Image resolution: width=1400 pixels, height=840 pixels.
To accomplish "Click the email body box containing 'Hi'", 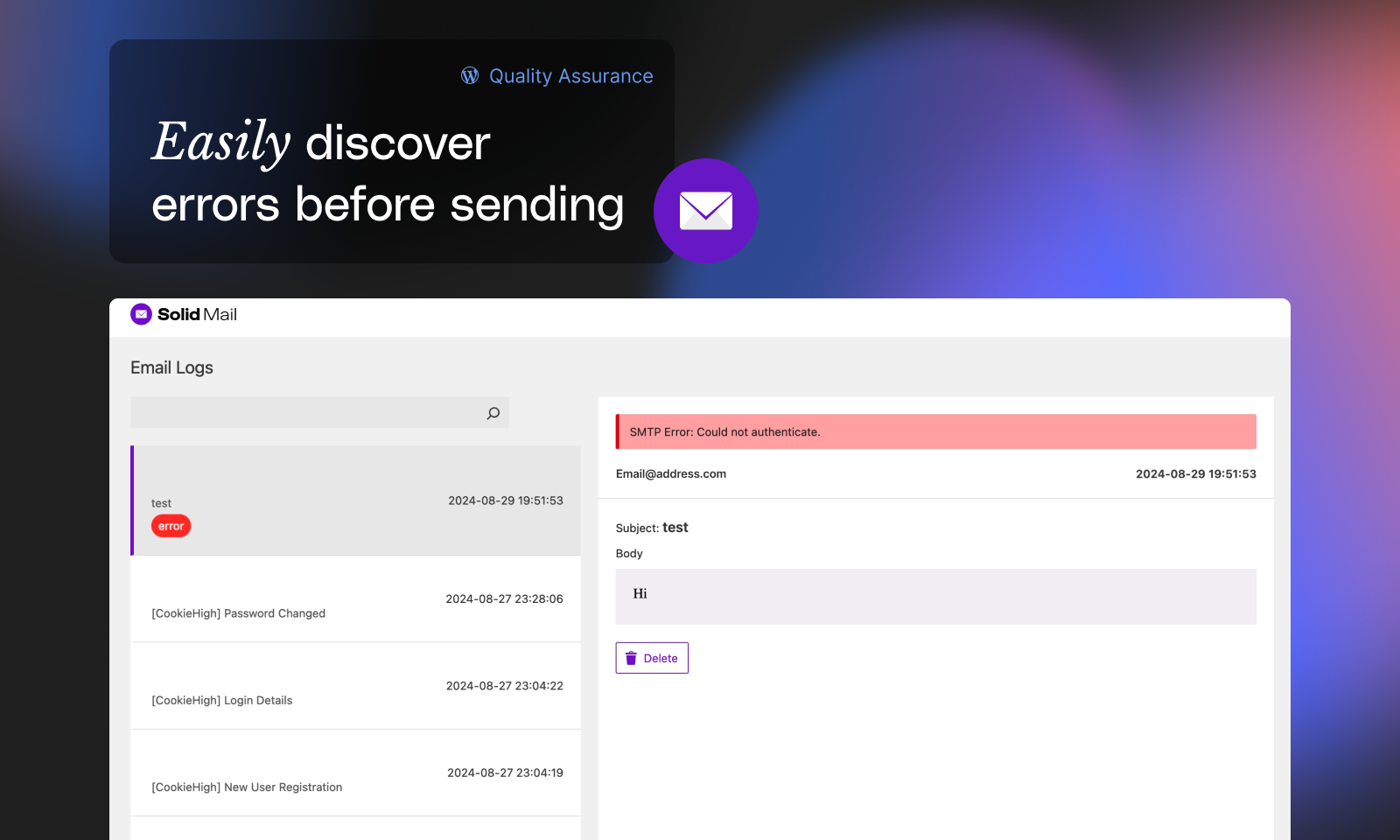I will click(935, 597).
